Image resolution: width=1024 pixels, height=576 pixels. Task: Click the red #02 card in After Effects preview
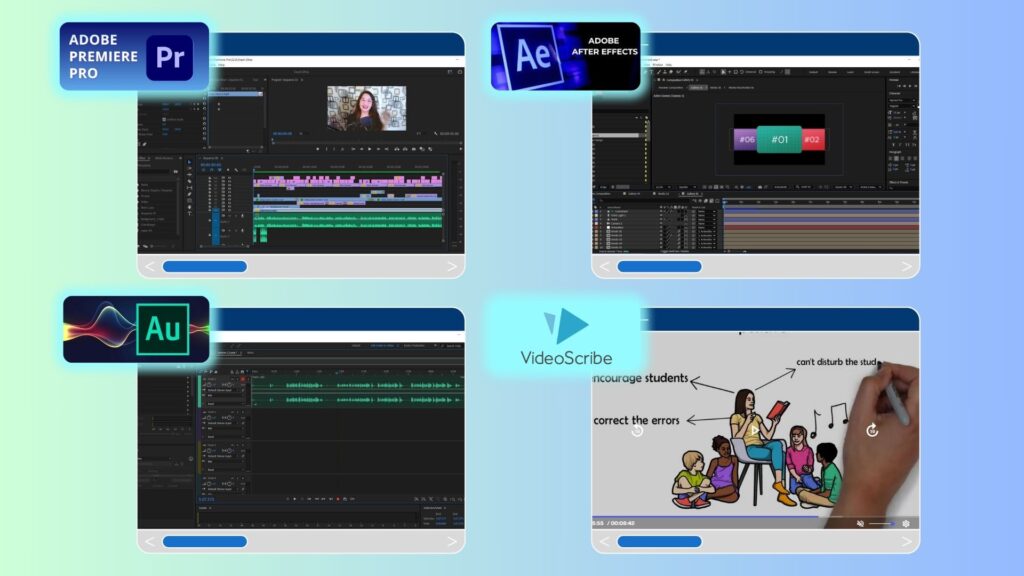coord(812,140)
